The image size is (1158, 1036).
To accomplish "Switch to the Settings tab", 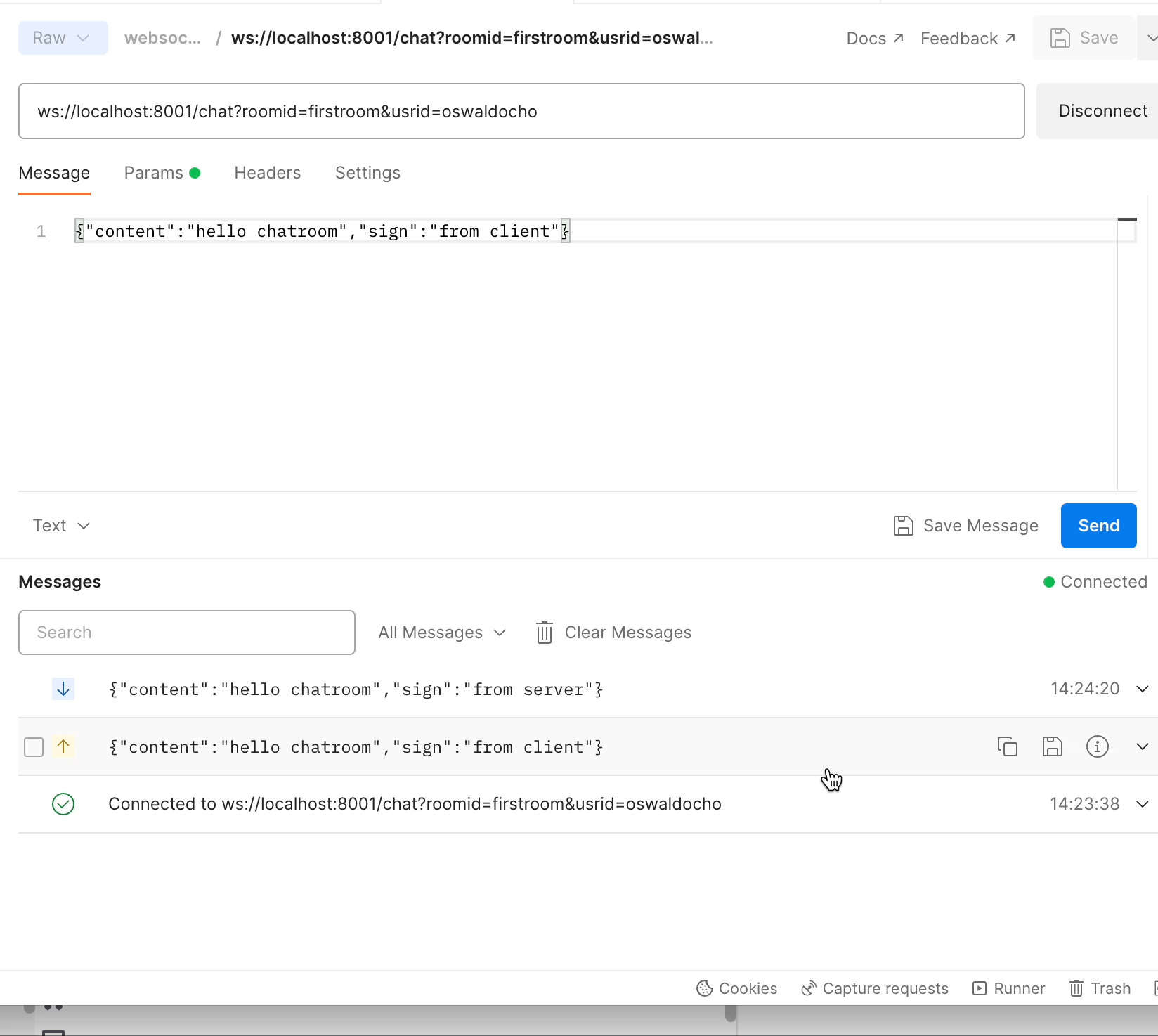I will [367, 173].
